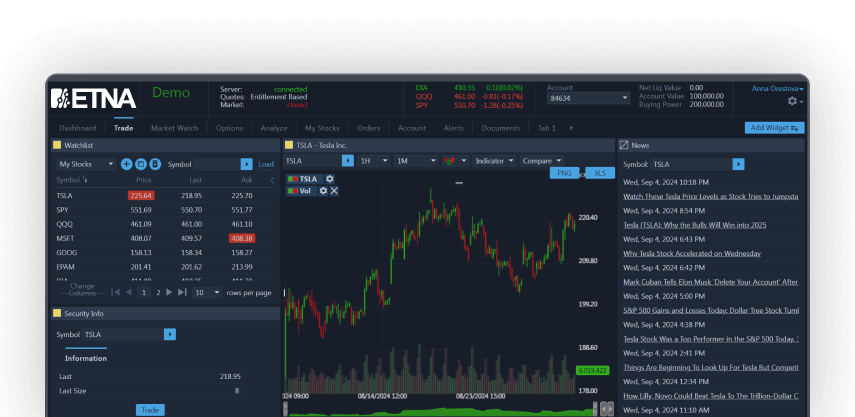Viewport: 855px width, 417px height.
Task: Switch to the Market Watch tab
Action: pyautogui.click(x=174, y=128)
